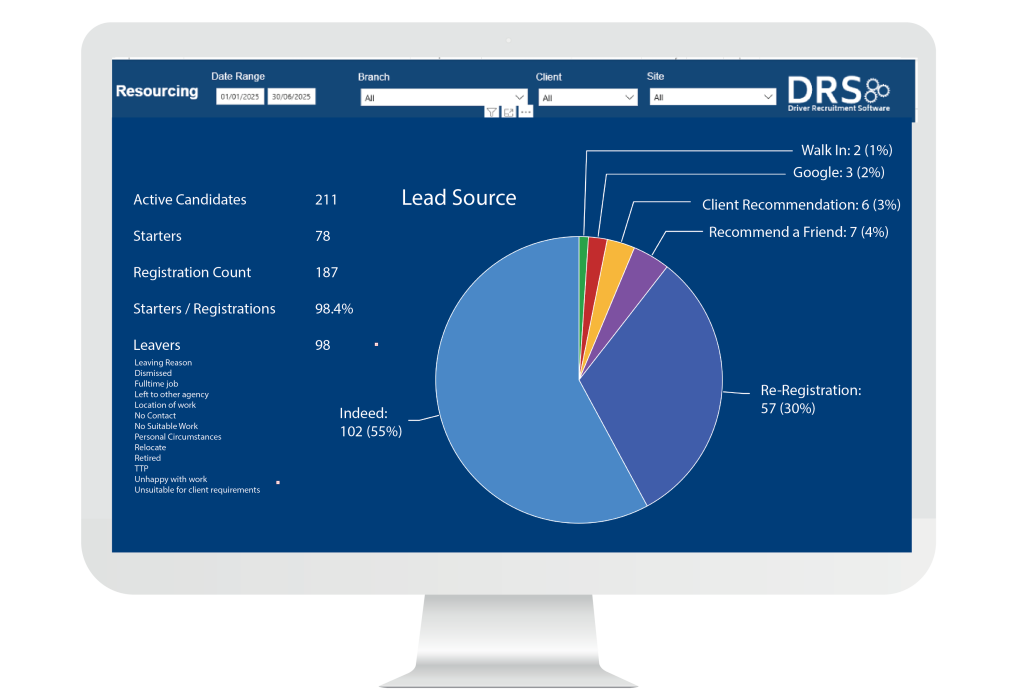Click the Indeed: 102 (55%) label
Viewport: 1024px width, 699px height.
370,422
